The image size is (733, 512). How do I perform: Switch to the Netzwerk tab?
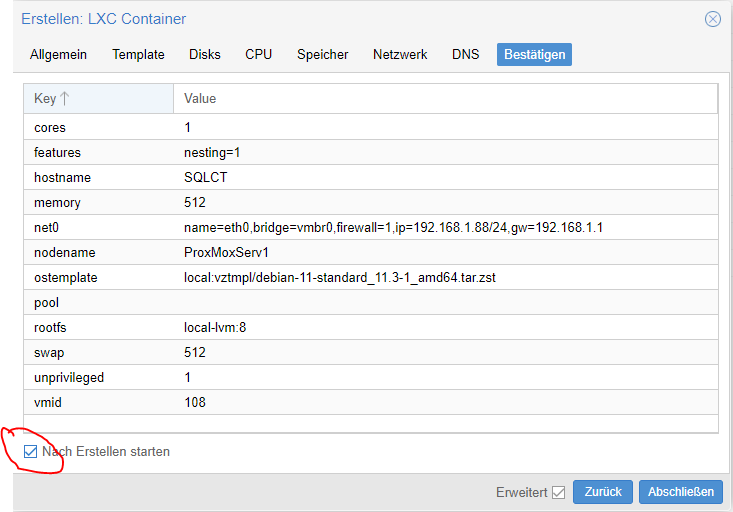(x=400, y=55)
